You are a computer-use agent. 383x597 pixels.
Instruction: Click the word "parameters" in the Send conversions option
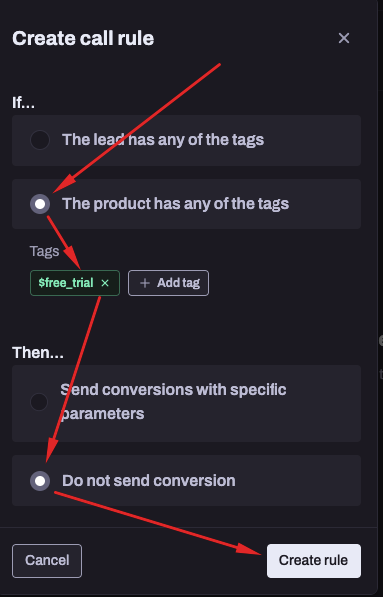pyautogui.click(x=102, y=414)
